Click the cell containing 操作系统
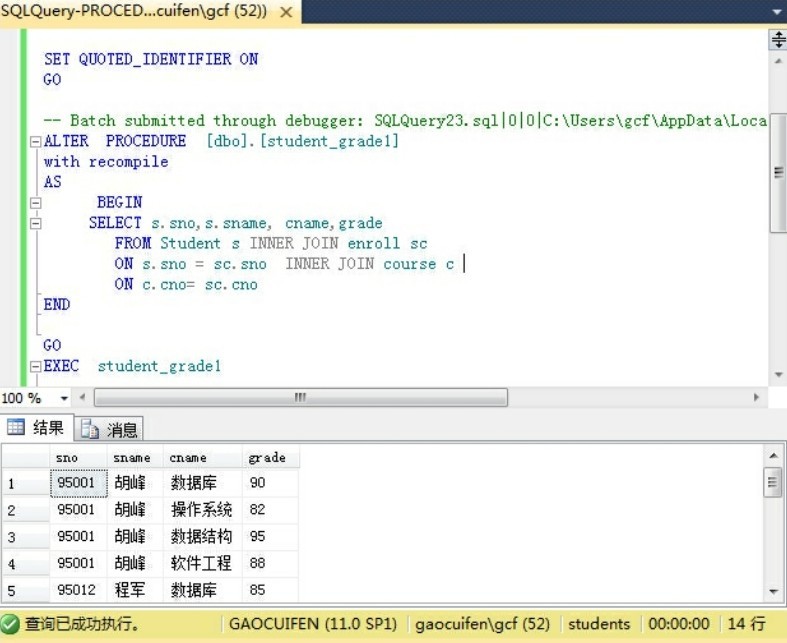Viewport: 787px width, 643px height. pyautogui.click(x=201, y=510)
